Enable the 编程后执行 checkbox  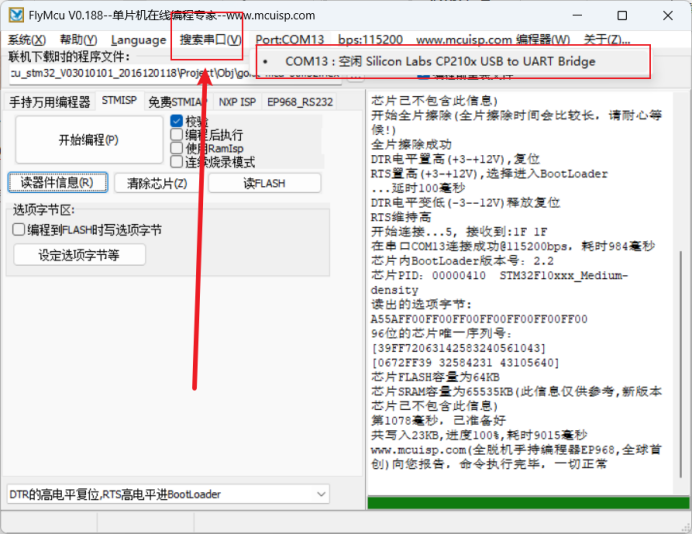177,134
